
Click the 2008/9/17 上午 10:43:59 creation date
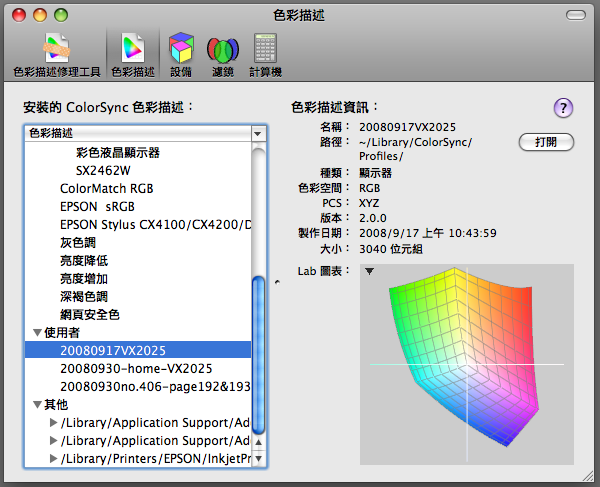tap(428, 233)
